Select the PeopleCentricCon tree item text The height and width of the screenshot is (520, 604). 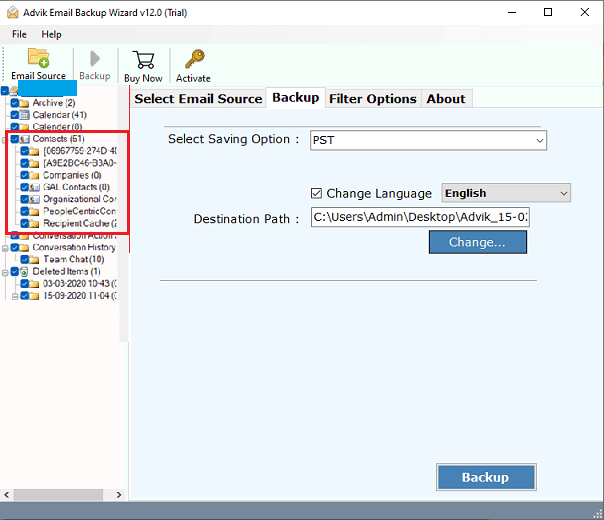79,211
